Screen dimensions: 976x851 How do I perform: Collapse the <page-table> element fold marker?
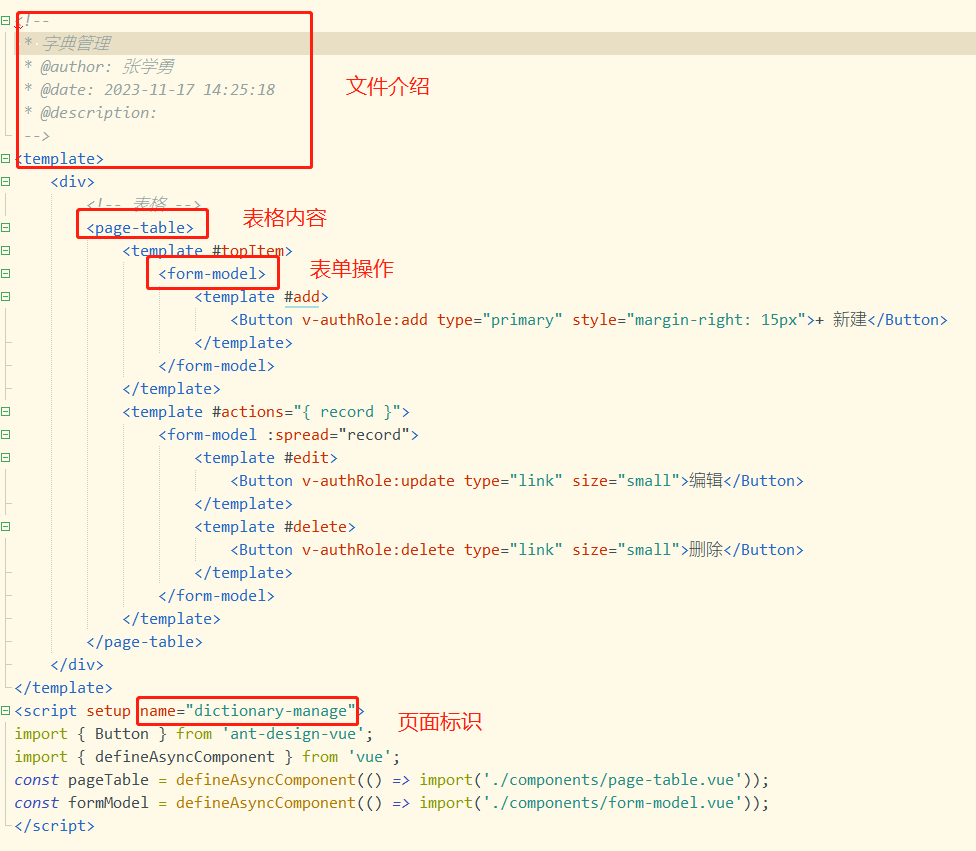(6, 227)
